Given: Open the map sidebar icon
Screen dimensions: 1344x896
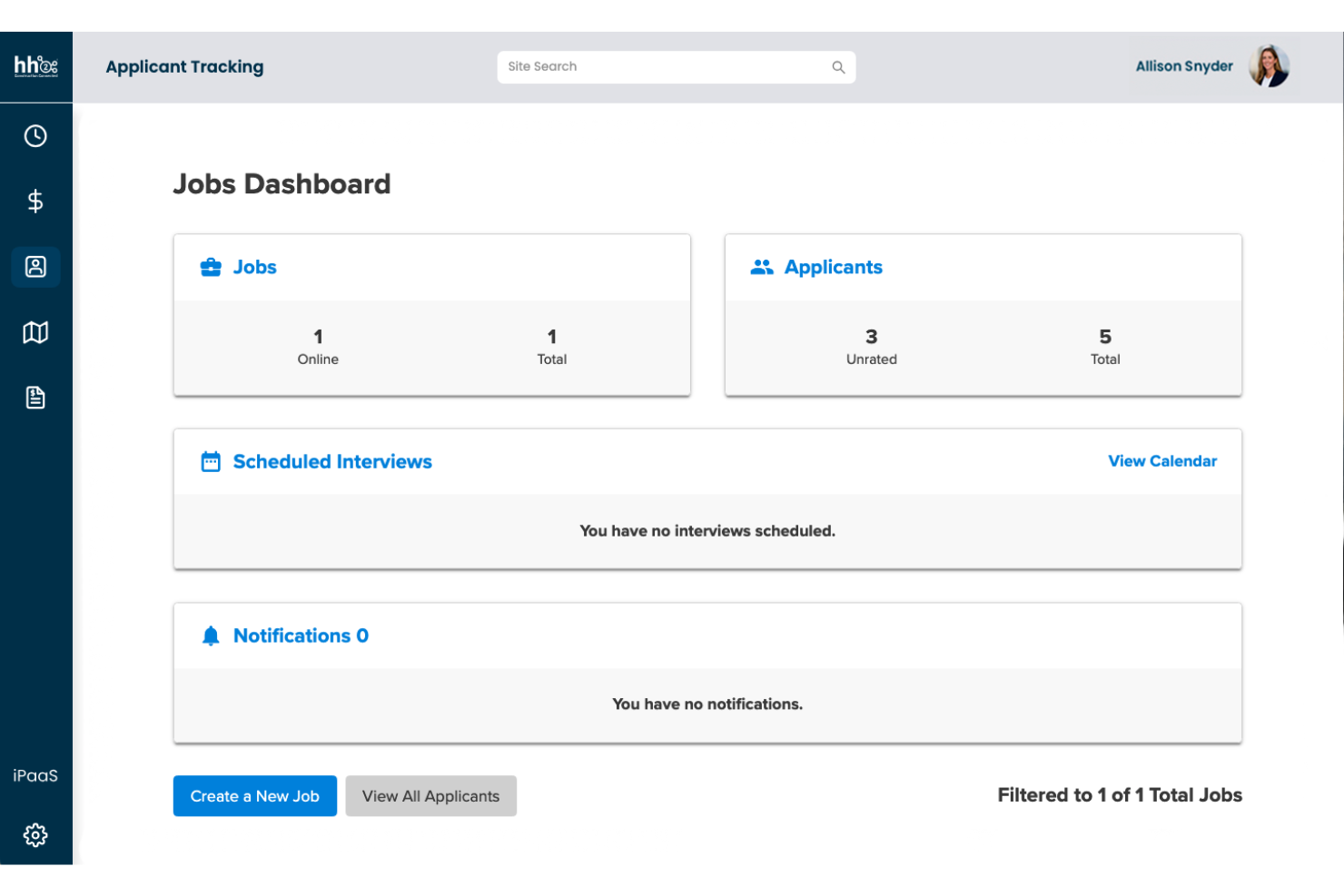Looking at the screenshot, I should point(35,332).
